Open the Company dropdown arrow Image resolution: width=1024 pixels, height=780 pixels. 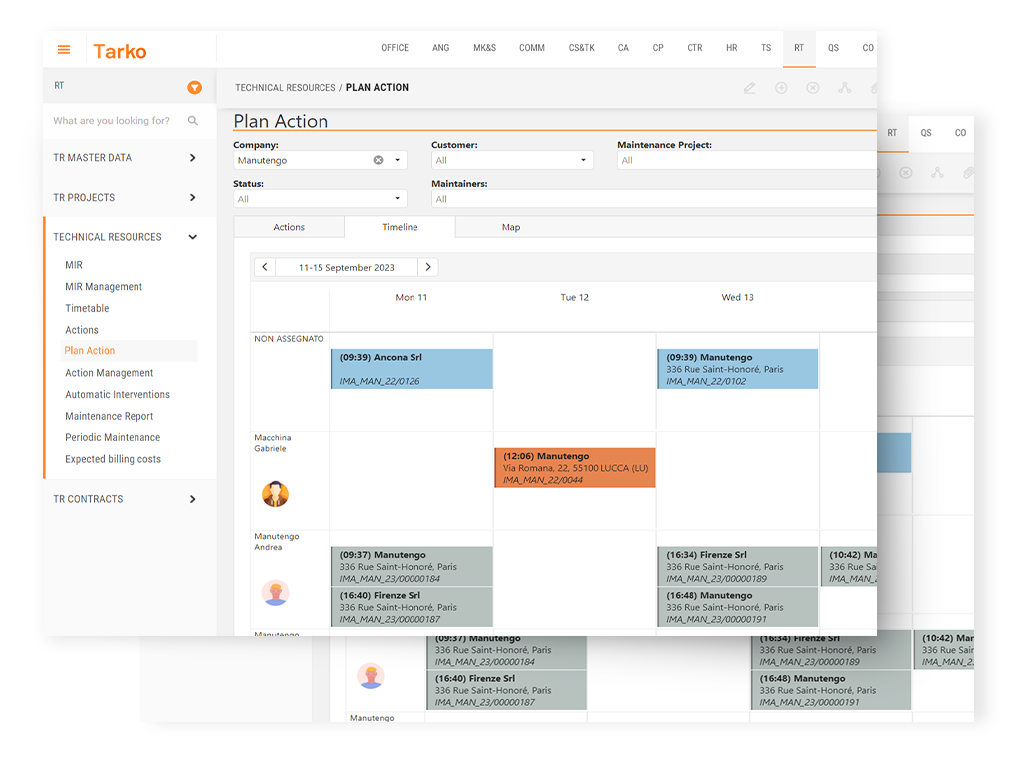[397, 160]
